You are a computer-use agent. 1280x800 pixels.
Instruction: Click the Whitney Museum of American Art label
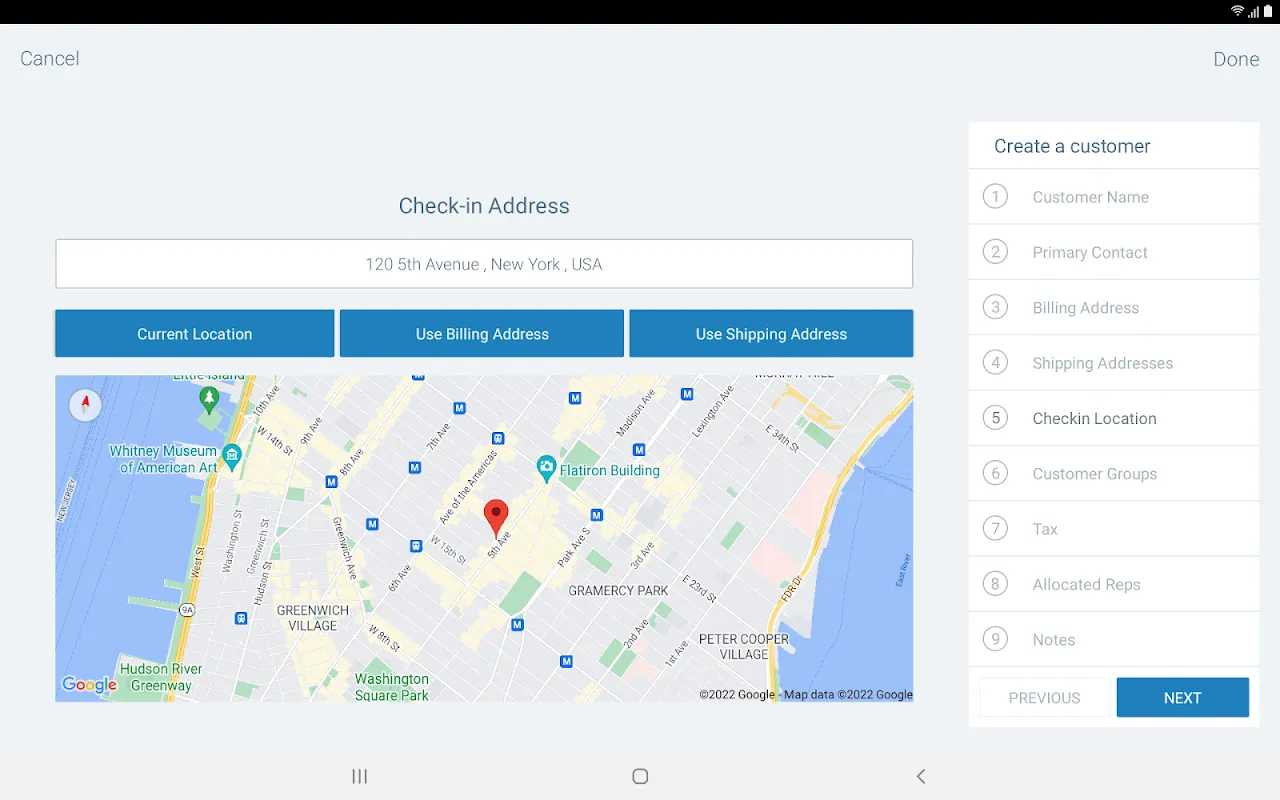click(163, 459)
